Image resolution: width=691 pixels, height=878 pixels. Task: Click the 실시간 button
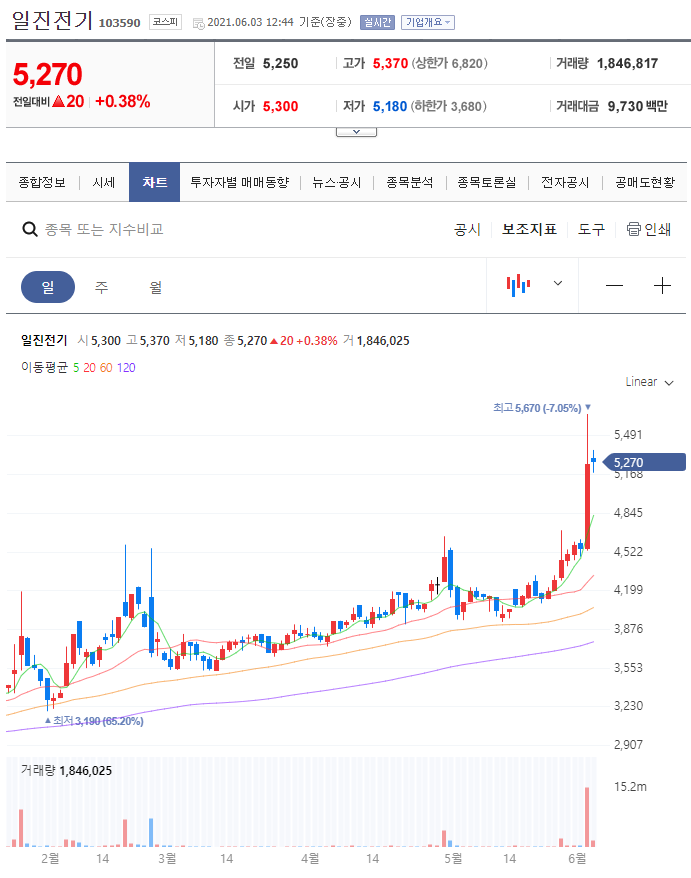point(377,22)
